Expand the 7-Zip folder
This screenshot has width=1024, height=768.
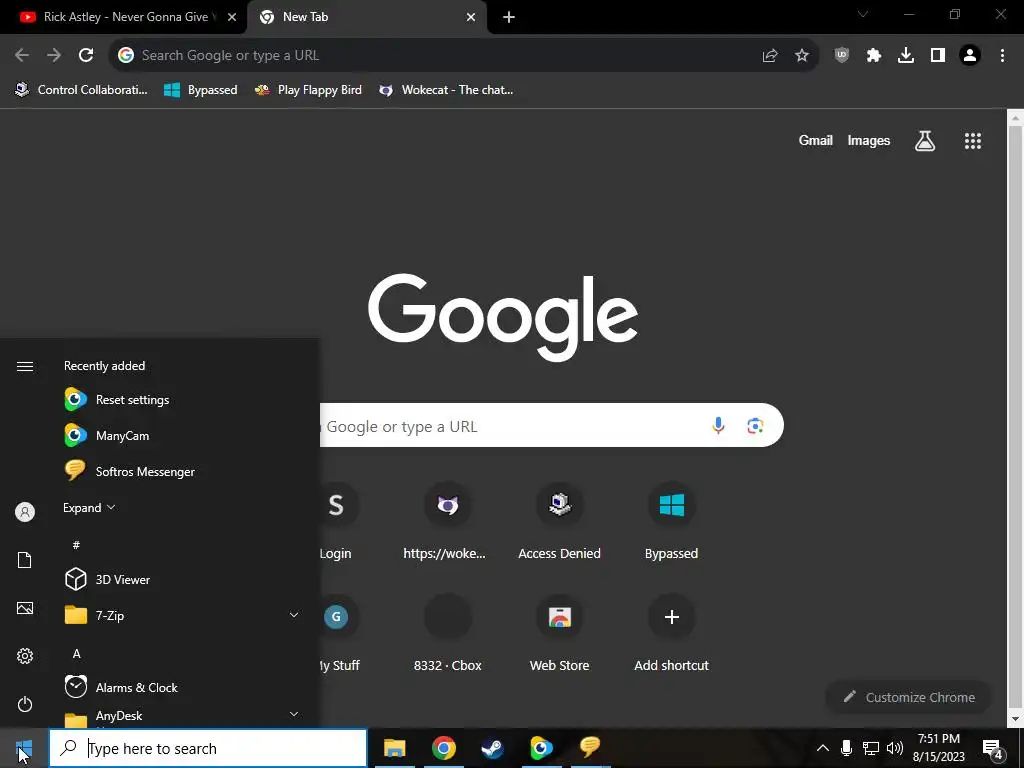pos(183,615)
